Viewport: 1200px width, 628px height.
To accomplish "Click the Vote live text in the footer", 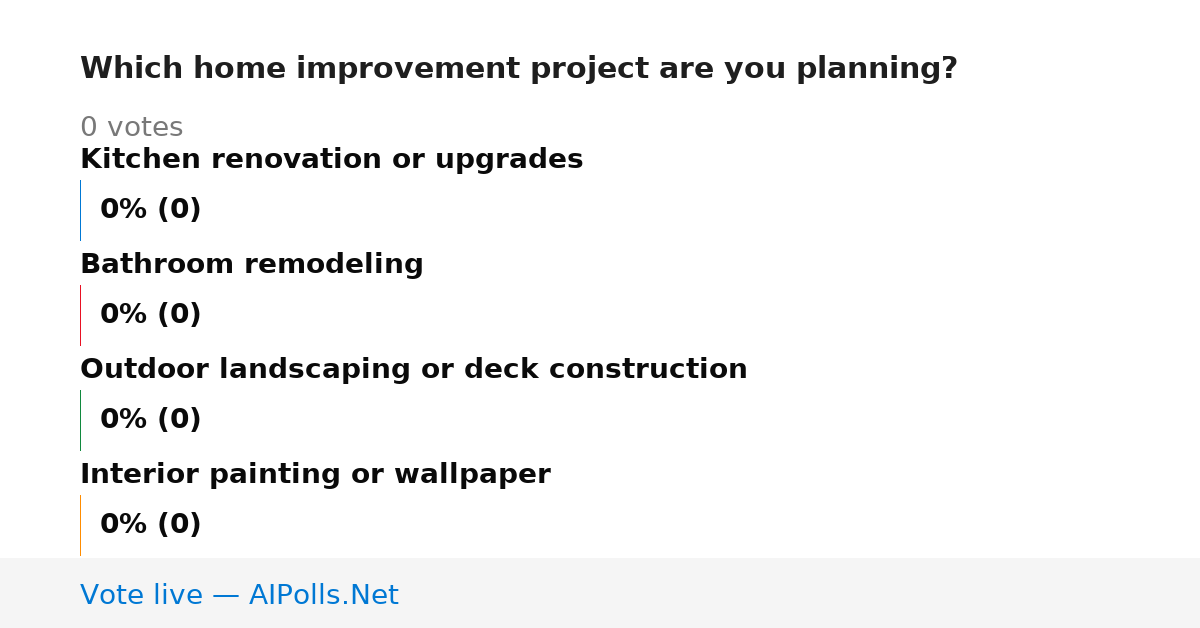I will tap(141, 595).
